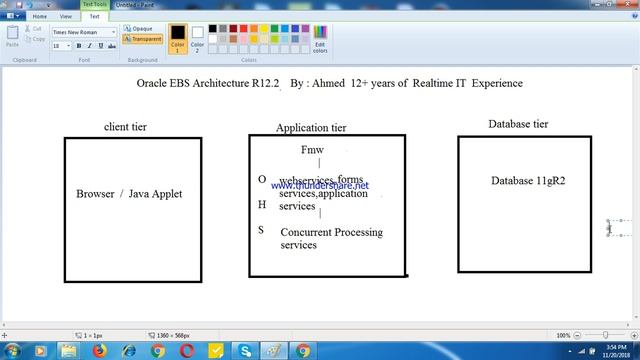Switch to the Home ribbon tab

coord(40,16)
